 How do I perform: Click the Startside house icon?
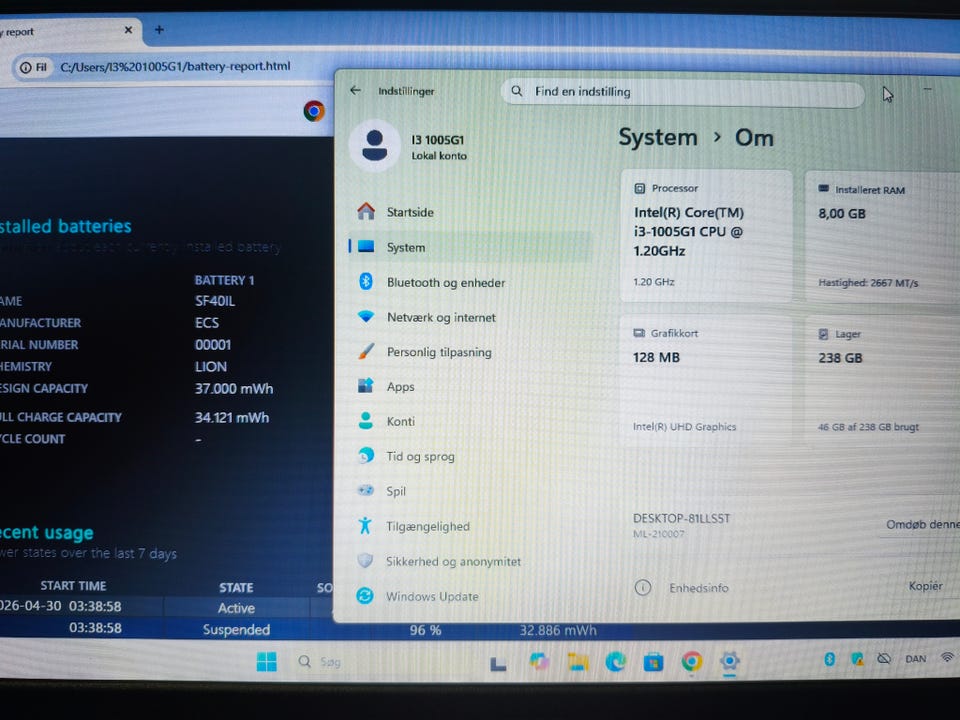tap(366, 211)
